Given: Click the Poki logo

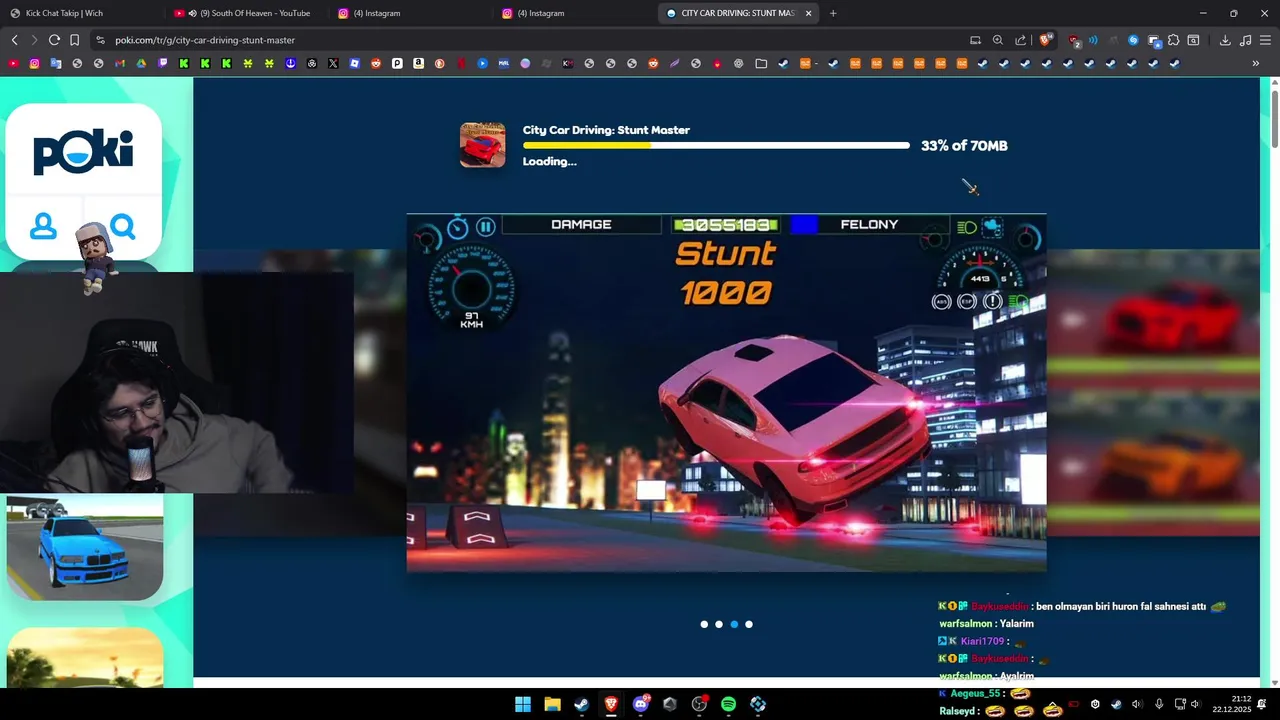Looking at the screenshot, I should point(83,152).
